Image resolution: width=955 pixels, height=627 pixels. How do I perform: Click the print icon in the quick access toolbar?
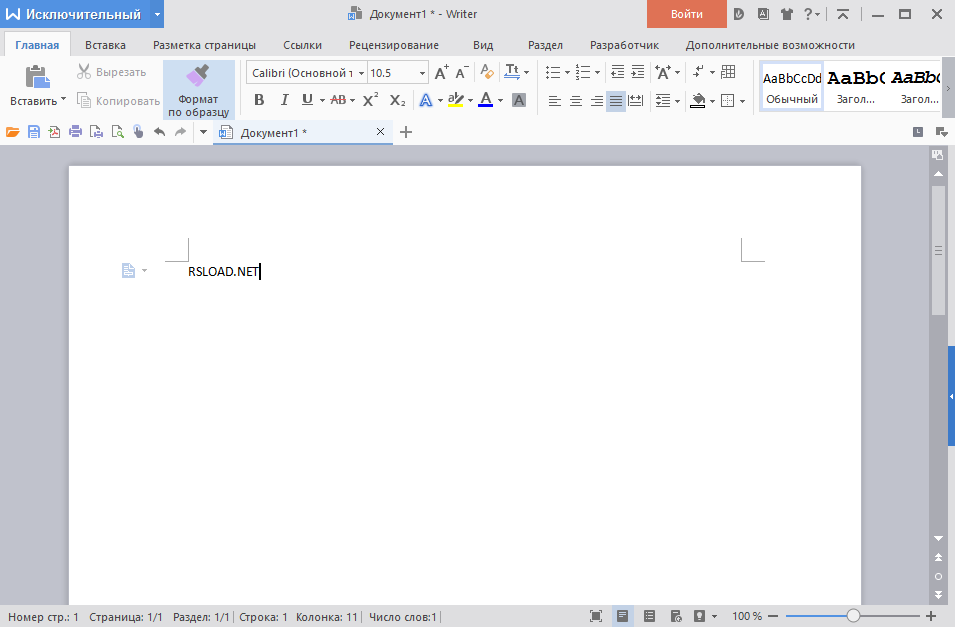click(x=75, y=132)
